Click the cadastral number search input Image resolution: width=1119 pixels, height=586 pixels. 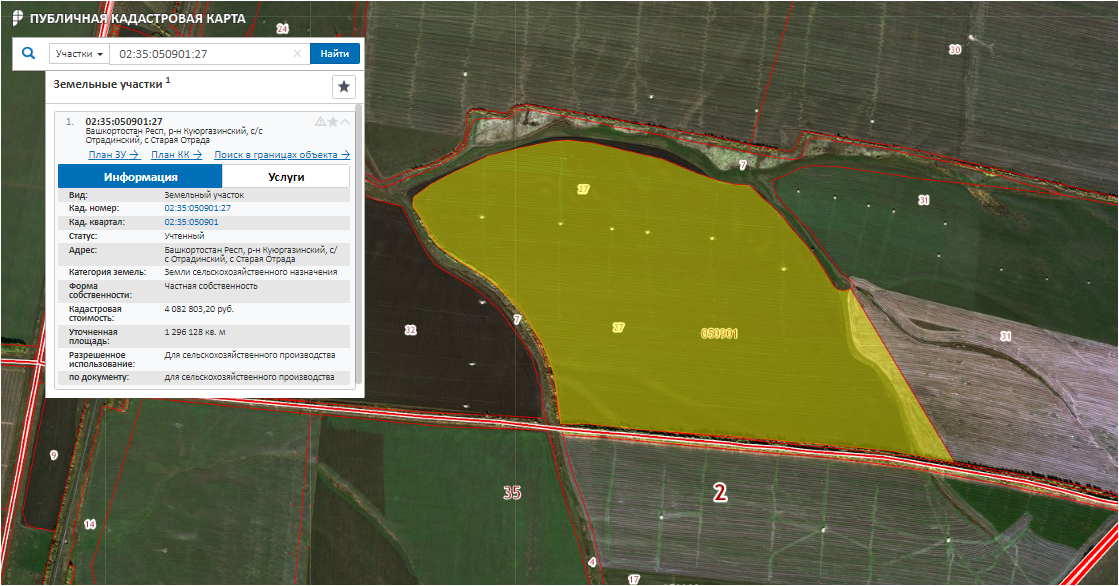tap(200, 54)
